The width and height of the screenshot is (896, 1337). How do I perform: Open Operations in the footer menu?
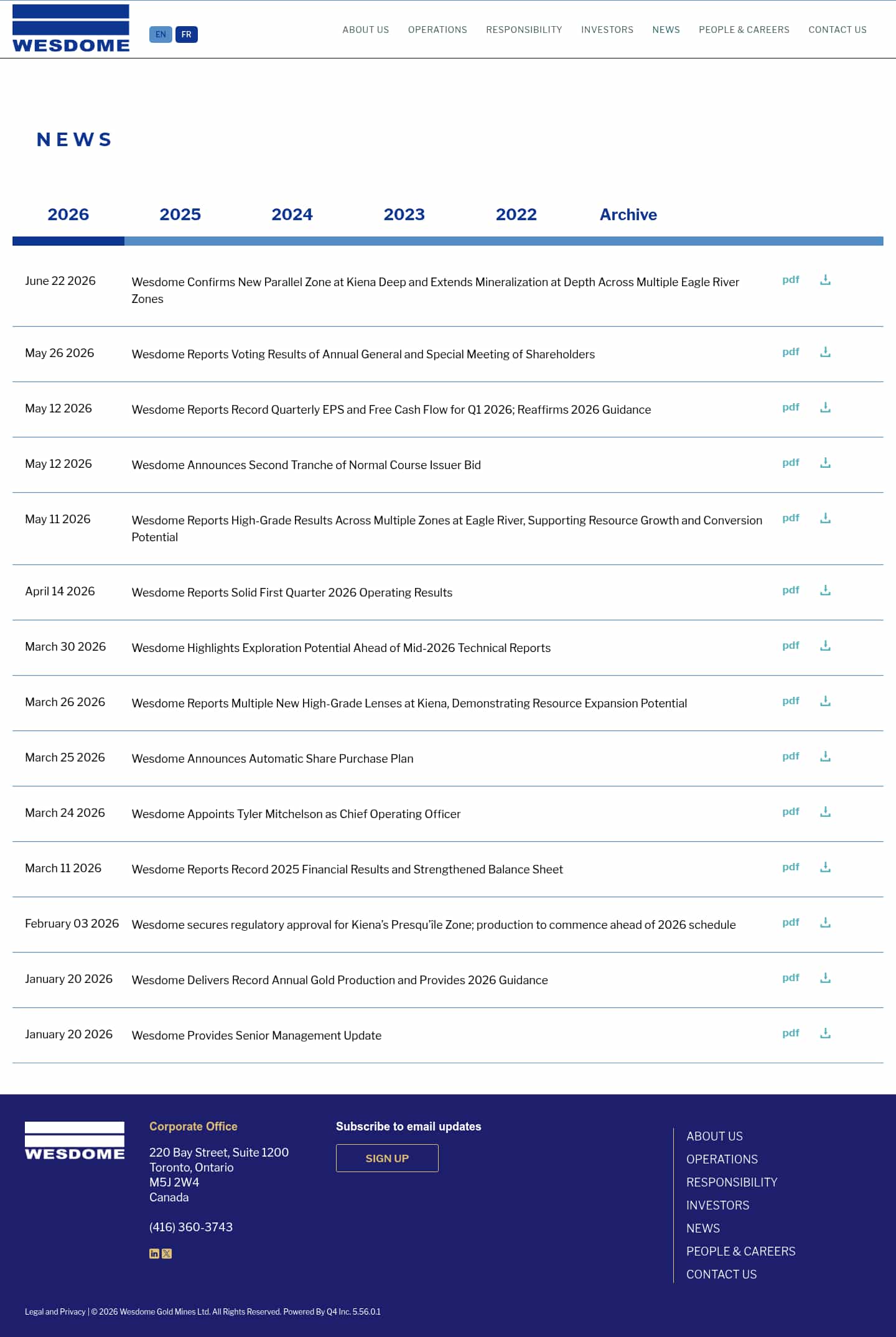(722, 1159)
